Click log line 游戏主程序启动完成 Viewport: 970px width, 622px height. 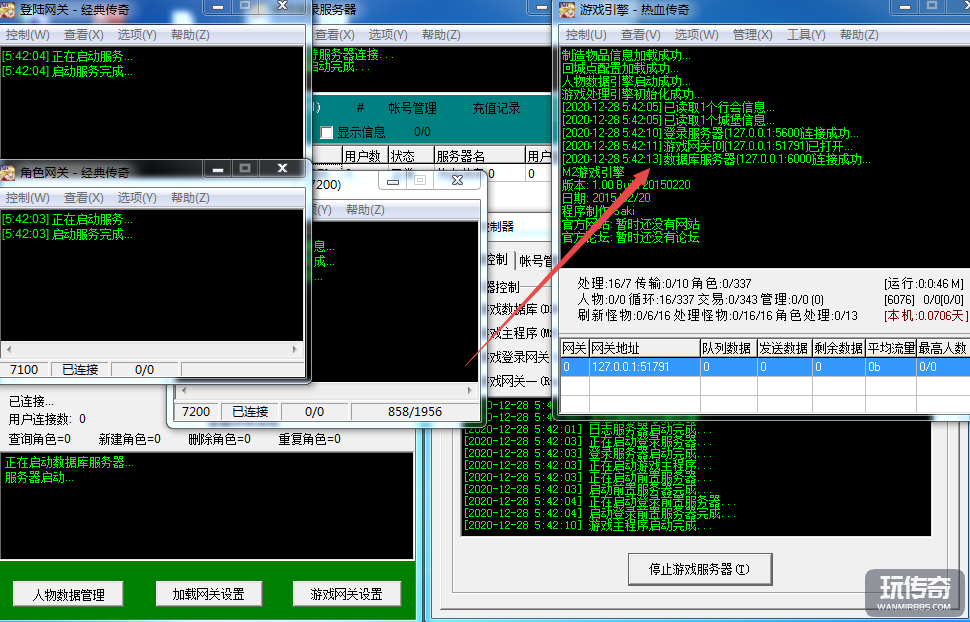tap(588, 525)
